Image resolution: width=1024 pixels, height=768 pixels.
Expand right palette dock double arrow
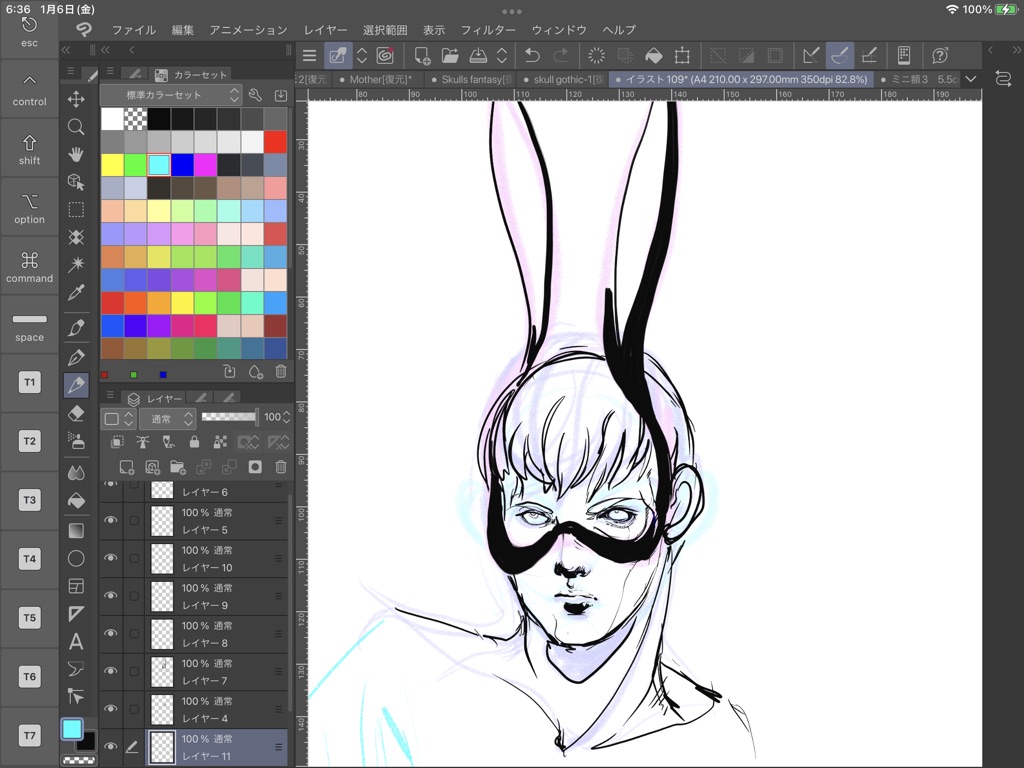click(1016, 50)
